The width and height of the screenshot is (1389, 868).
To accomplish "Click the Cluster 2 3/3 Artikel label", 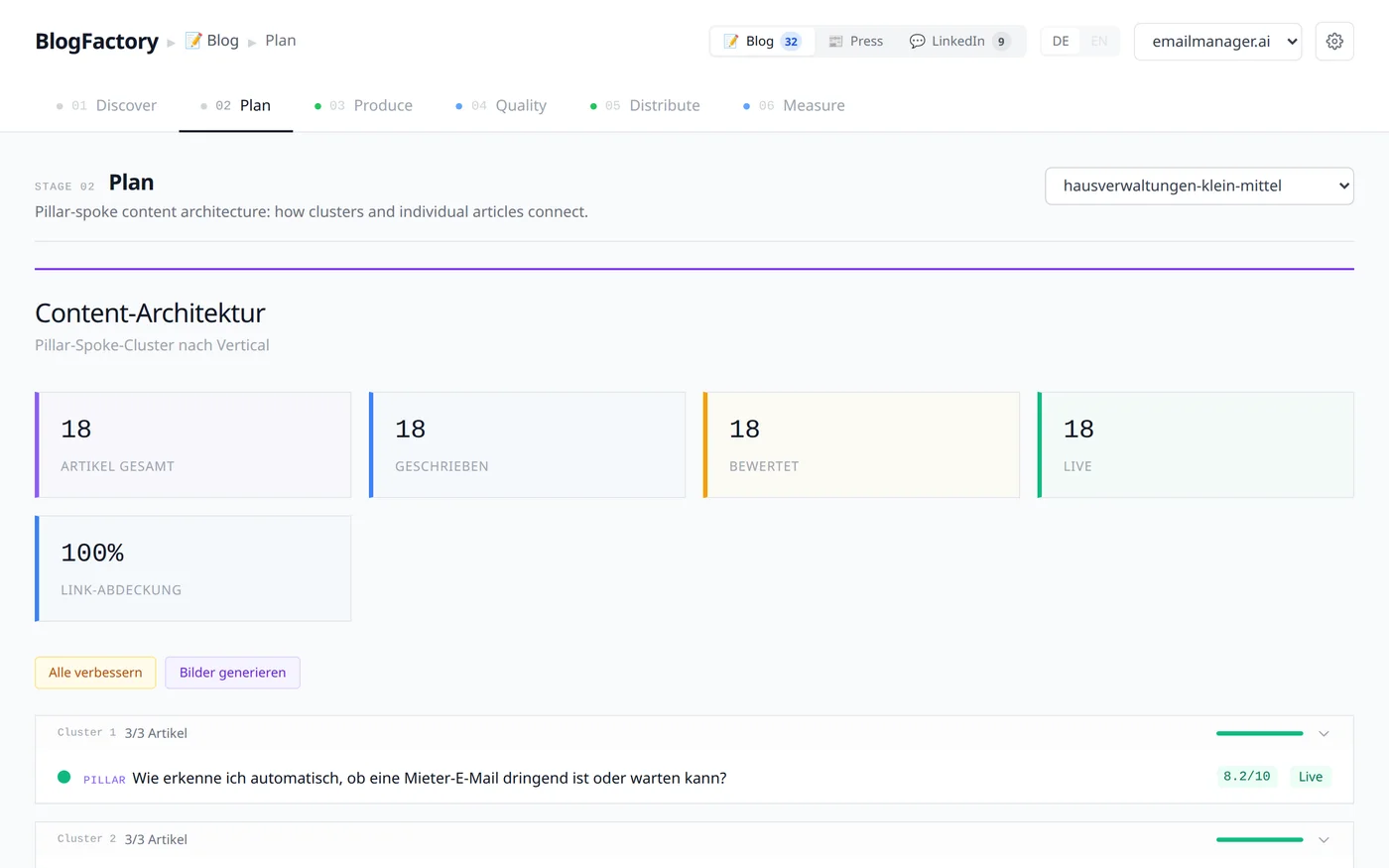I will [156, 839].
